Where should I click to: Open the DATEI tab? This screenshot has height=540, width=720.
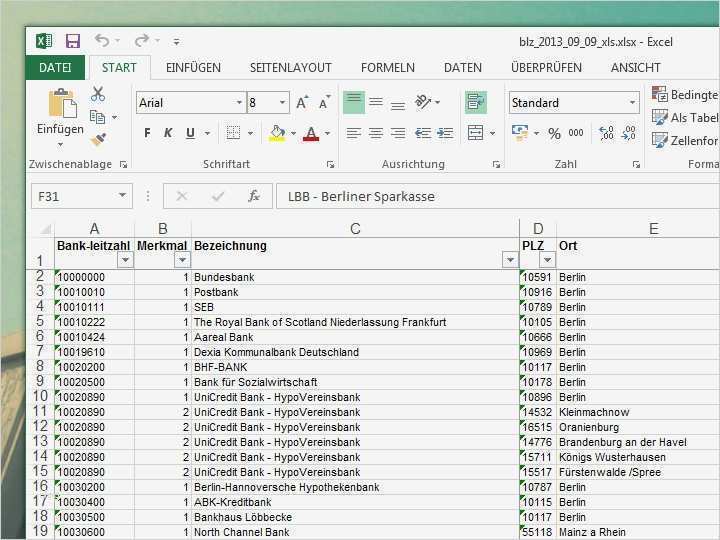55,68
